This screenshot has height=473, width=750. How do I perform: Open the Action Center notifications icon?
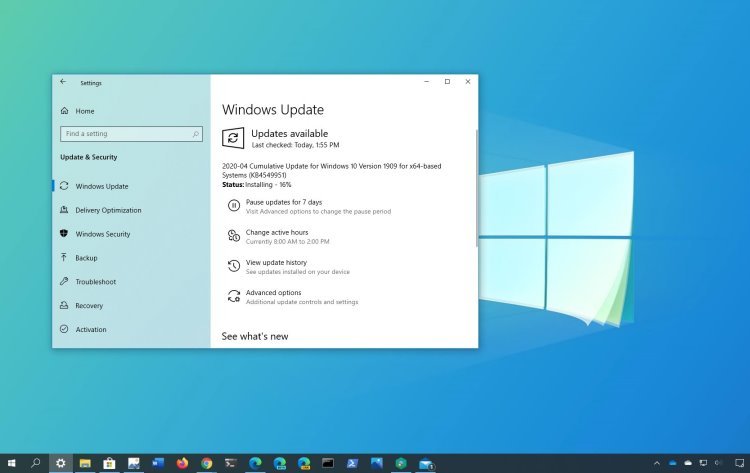pyautogui.click(x=739, y=463)
